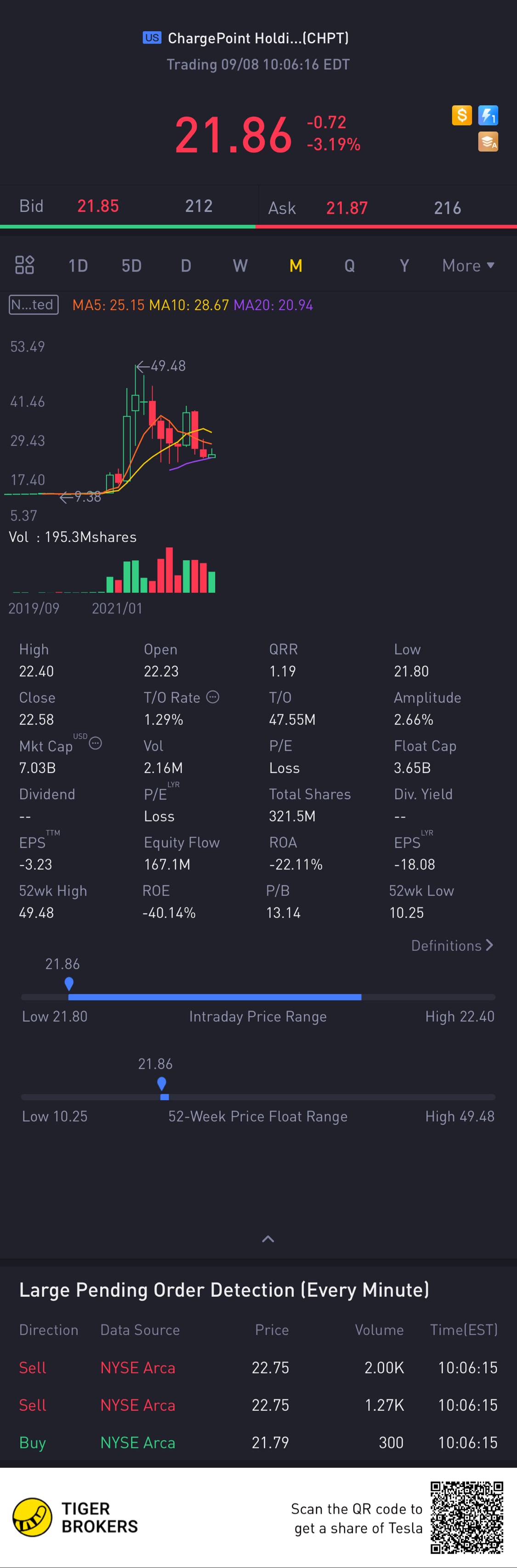Screen dimensions: 517x1568
Task: Select the 5D chart period tab
Action: (x=131, y=265)
